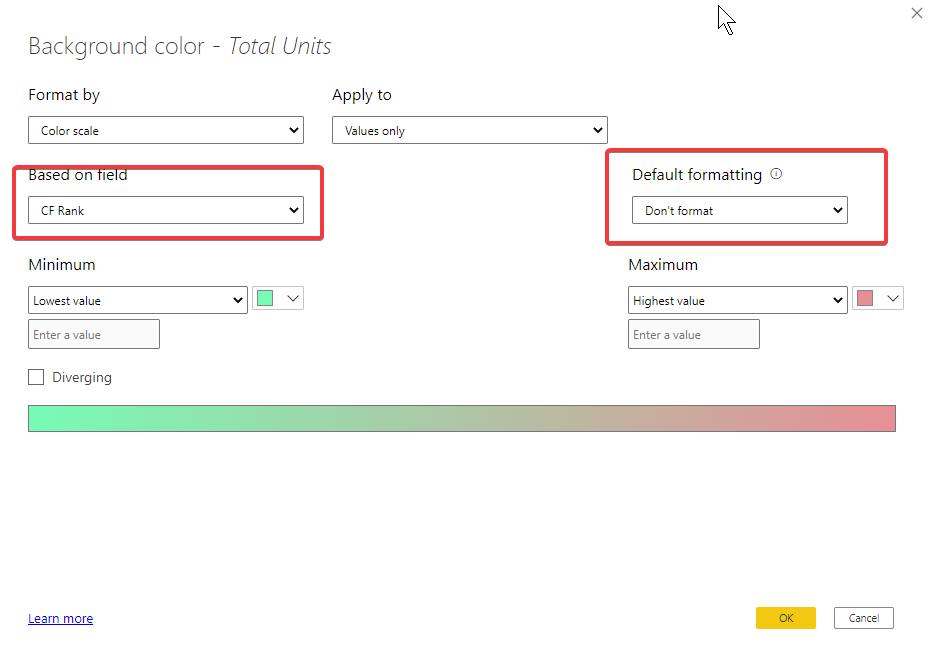Image resolution: width=932 pixels, height=657 pixels.
Task: Open the Learn more link
Action: point(61,618)
